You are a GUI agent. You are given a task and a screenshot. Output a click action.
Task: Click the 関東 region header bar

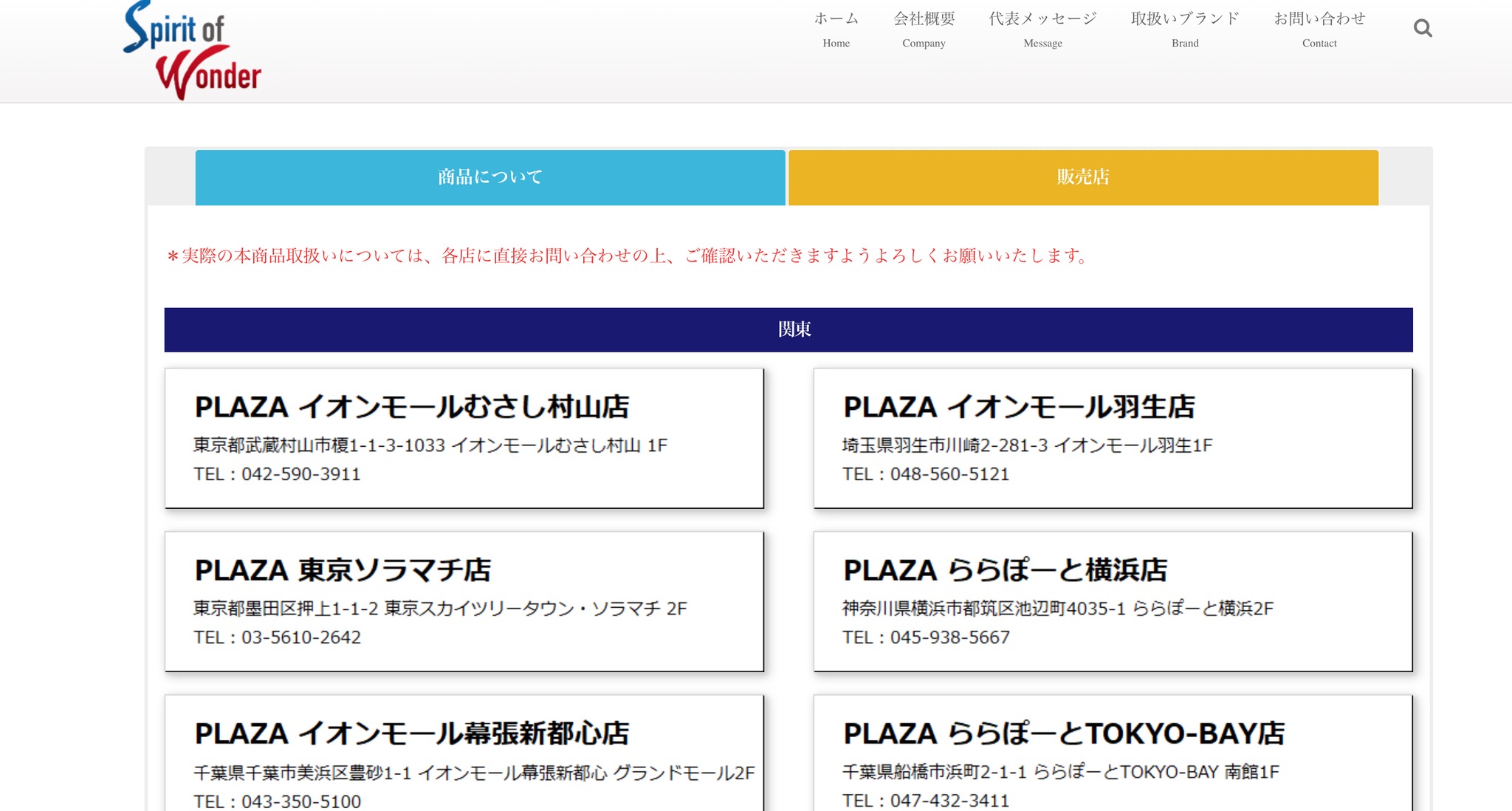[x=788, y=329]
